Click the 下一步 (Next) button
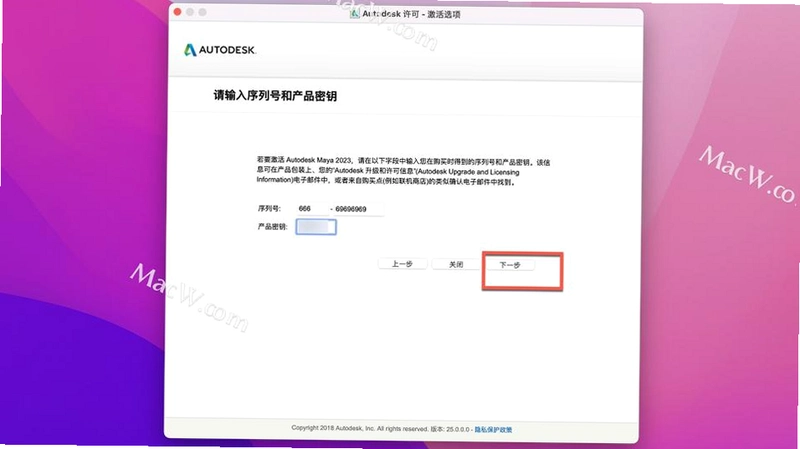 click(x=509, y=265)
